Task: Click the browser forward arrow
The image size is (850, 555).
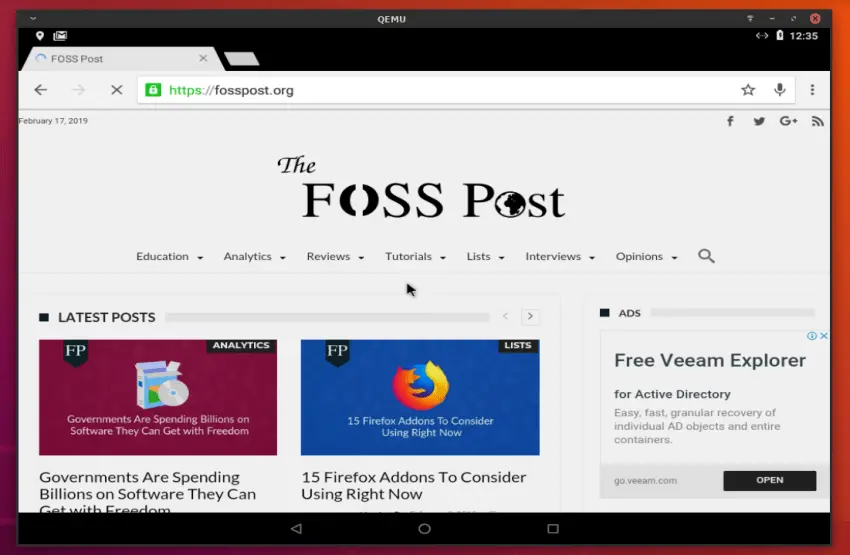Action: pos(79,90)
